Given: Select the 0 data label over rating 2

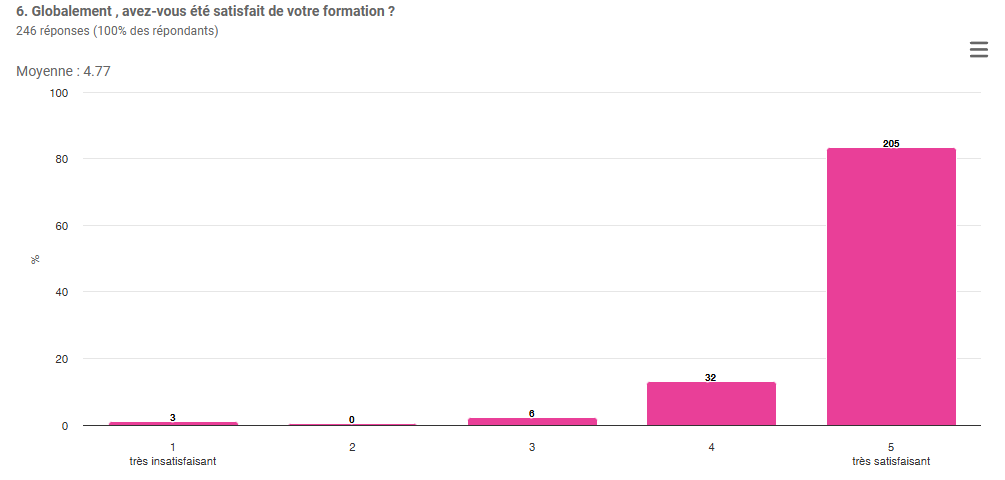Looking at the screenshot, I should (352, 420).
